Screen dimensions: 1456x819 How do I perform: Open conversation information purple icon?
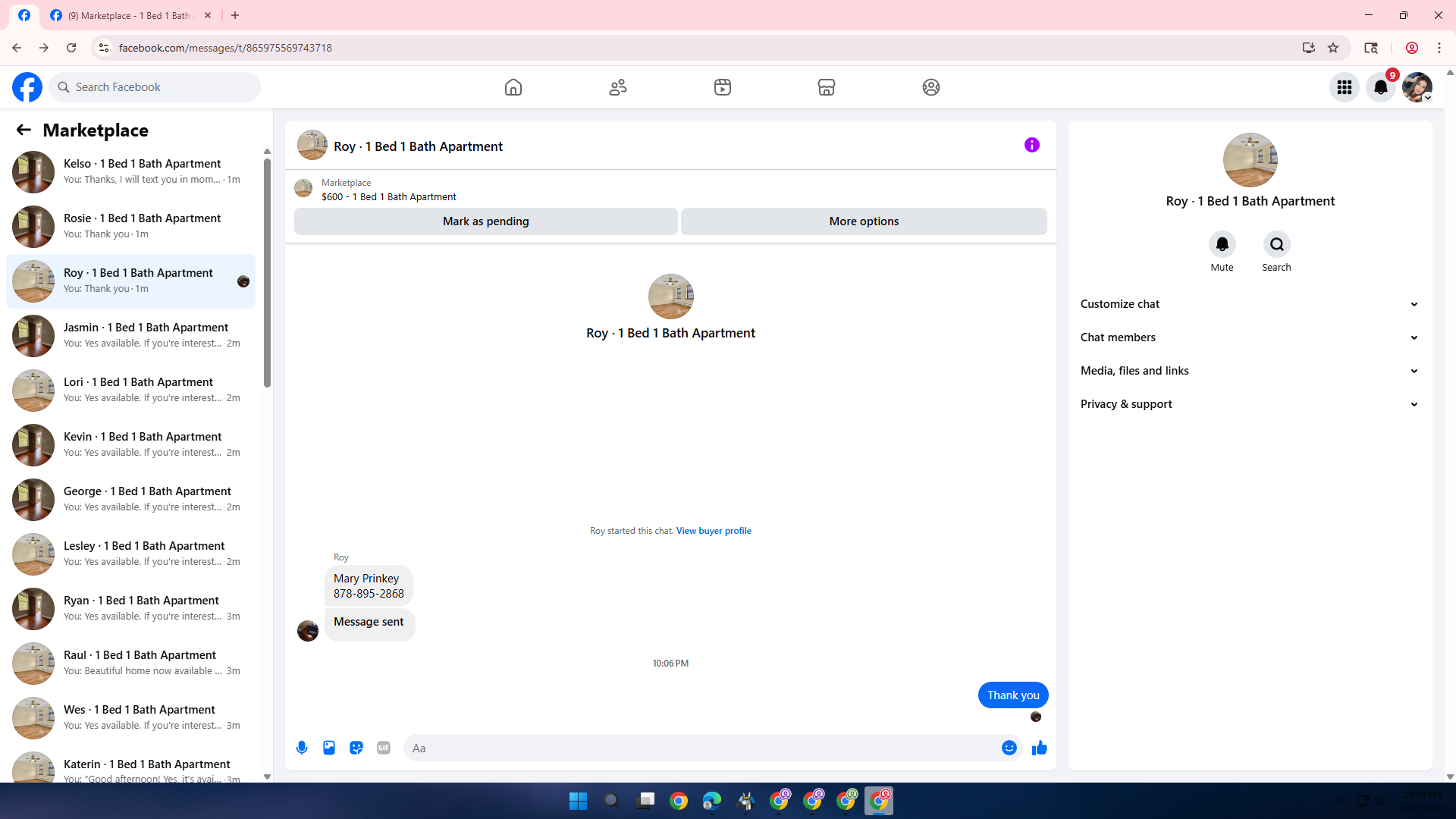[1031, 145]
